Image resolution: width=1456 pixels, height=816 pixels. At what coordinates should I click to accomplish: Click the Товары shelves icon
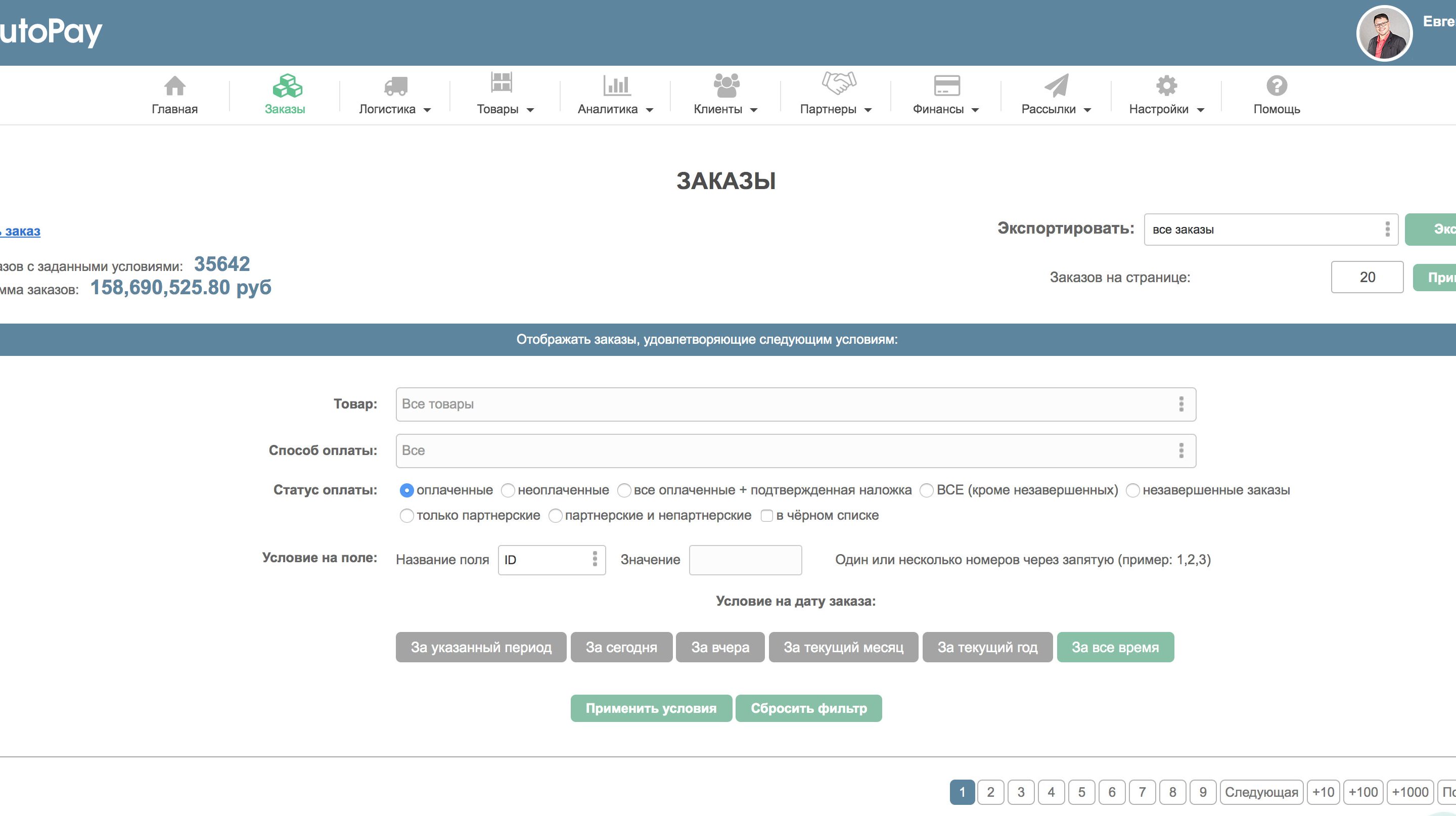[502, 82]
